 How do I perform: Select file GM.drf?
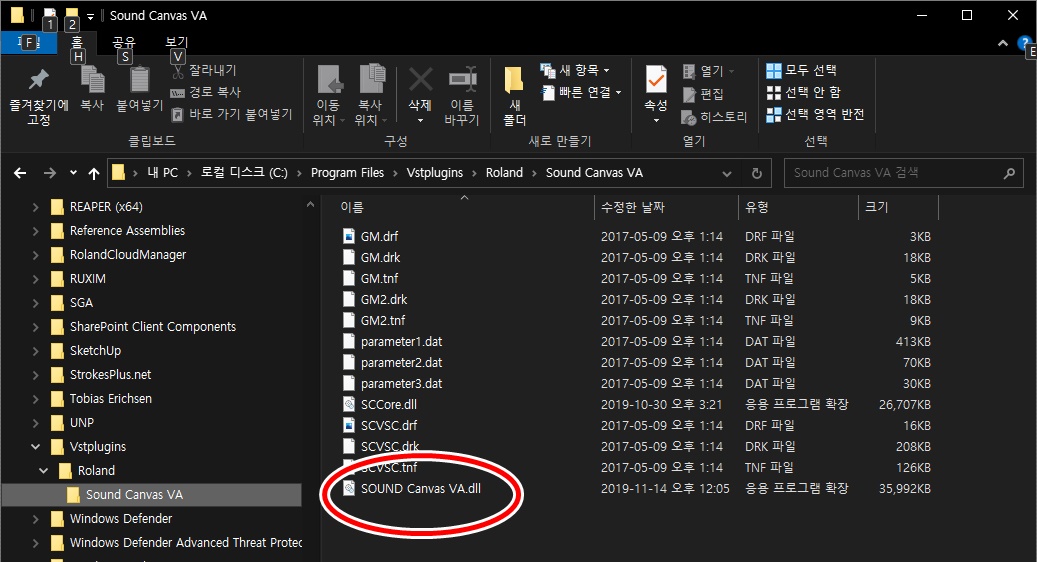(x=379, y=237)
